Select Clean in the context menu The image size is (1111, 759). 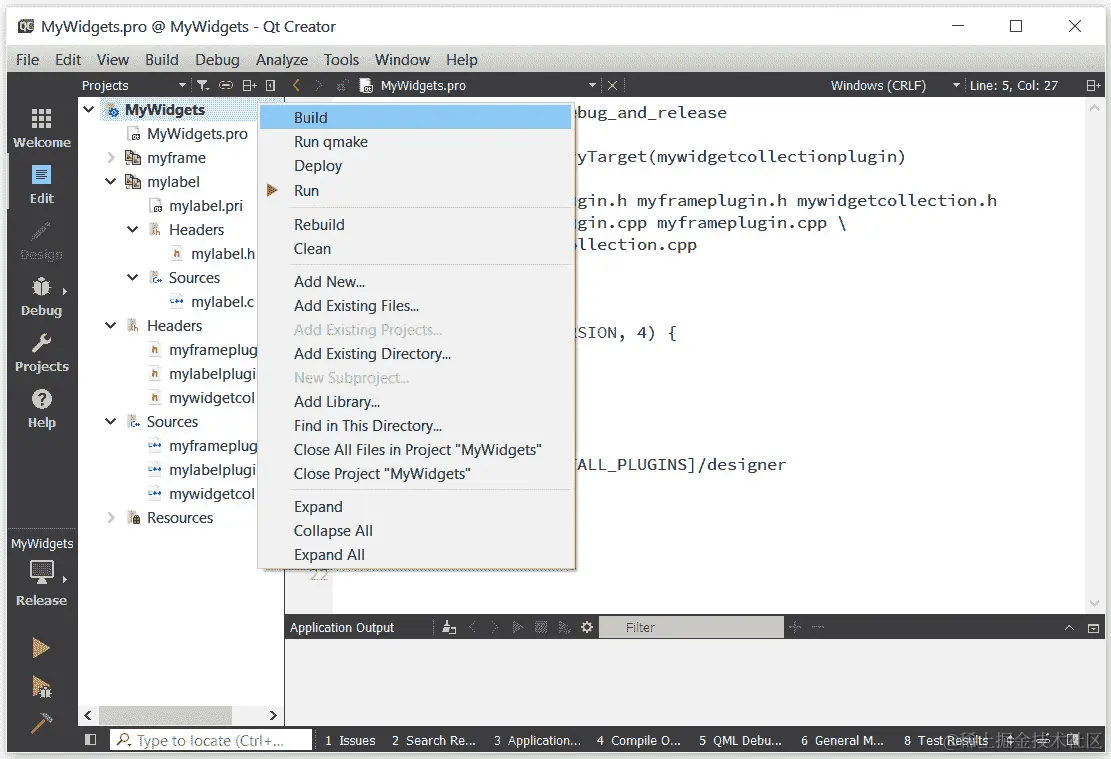pyautogui.click(x=415, y=249)
